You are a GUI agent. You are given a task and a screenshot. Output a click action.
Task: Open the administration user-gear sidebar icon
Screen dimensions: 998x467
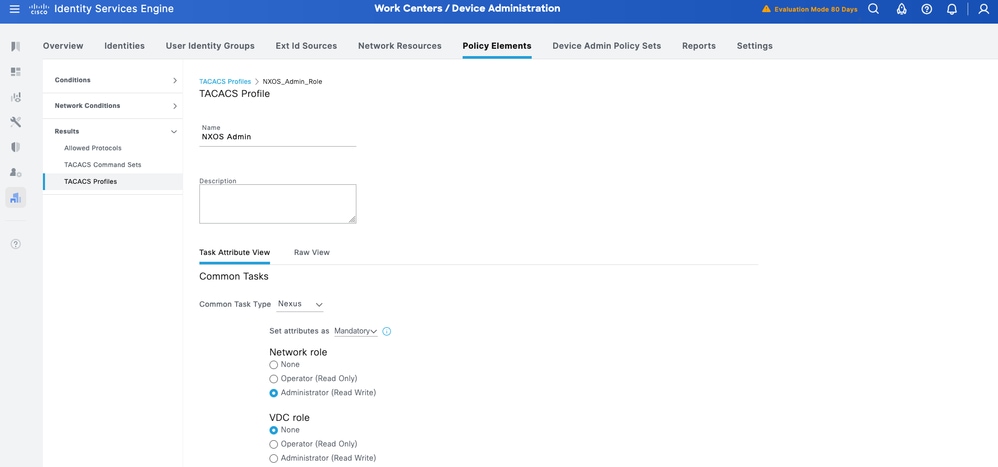tap(16, 172)
